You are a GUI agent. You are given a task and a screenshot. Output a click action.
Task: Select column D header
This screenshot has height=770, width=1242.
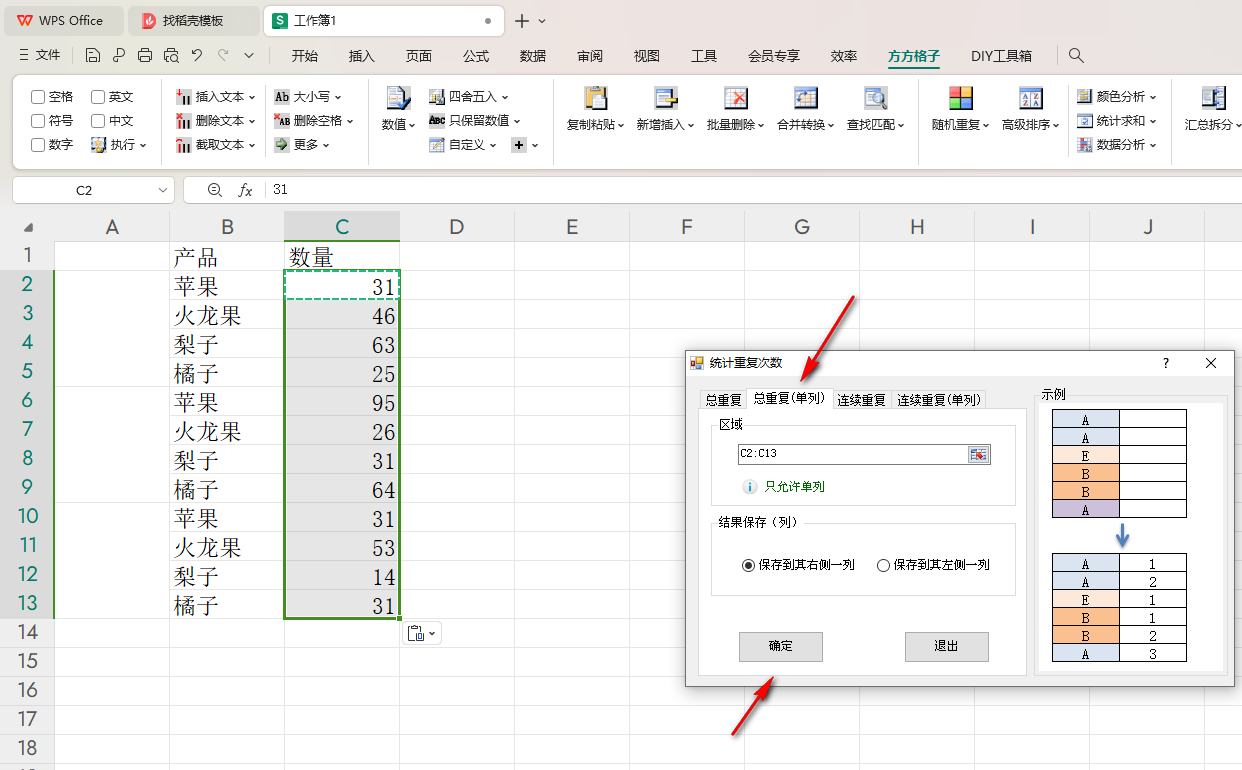pos(457,227)
